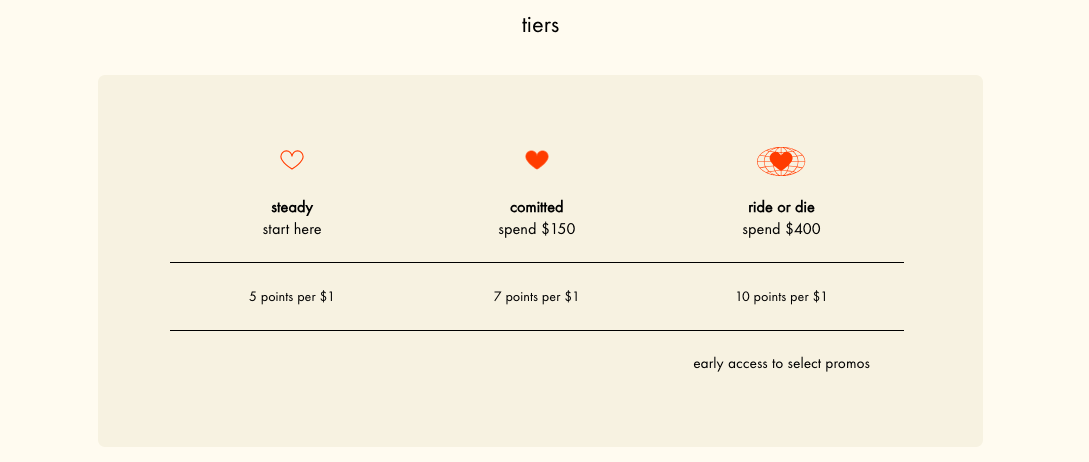Click "7 points per $1" text
The image size is (1089, 462).
point(537,297)
